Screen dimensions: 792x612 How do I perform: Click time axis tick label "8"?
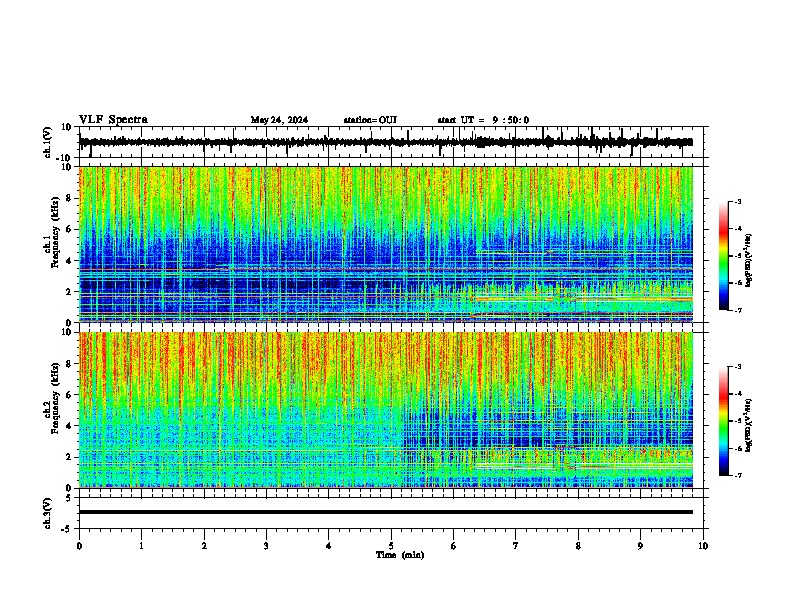click(578, 546)
